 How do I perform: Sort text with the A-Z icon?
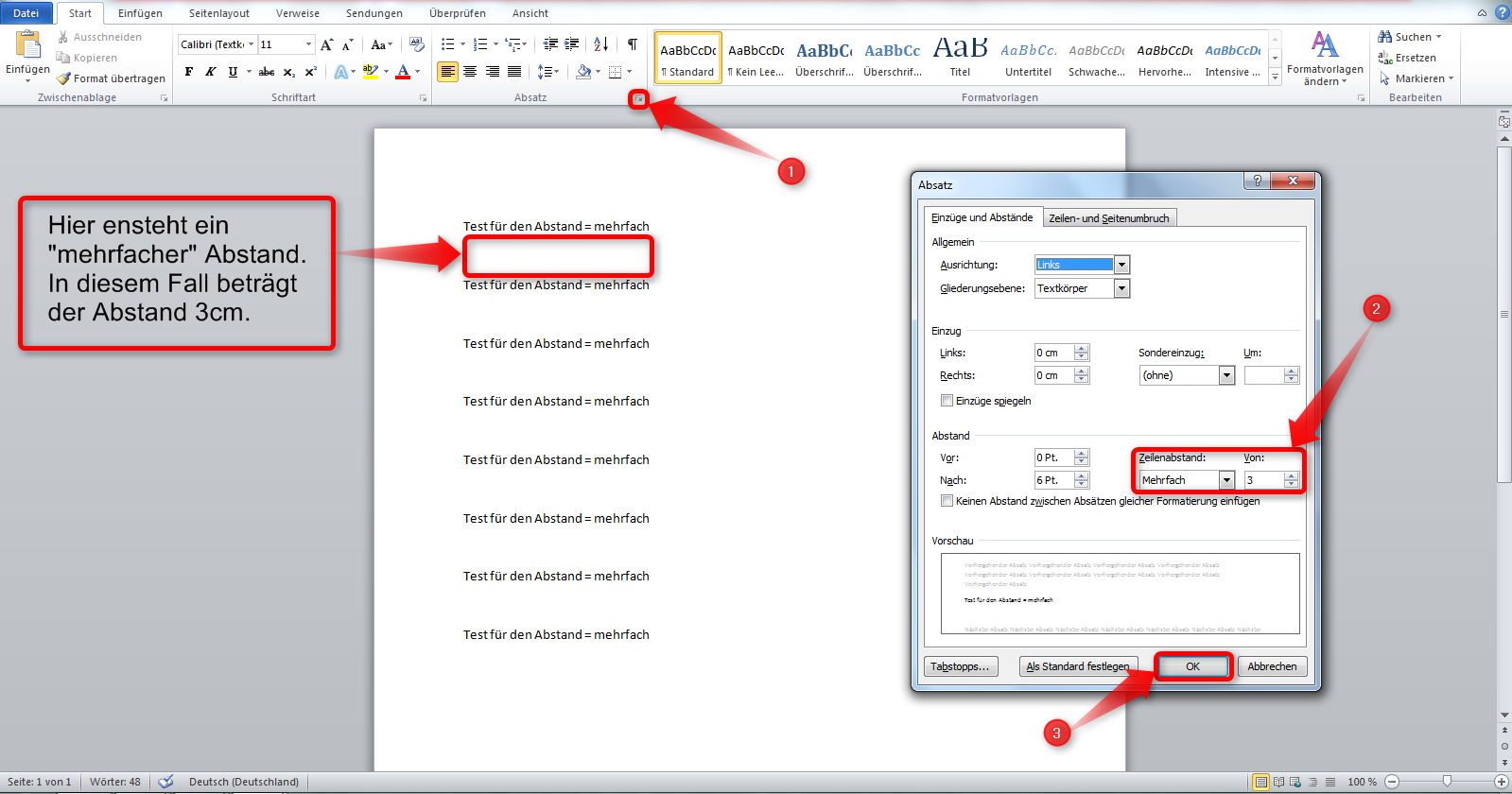click(601, 44)
